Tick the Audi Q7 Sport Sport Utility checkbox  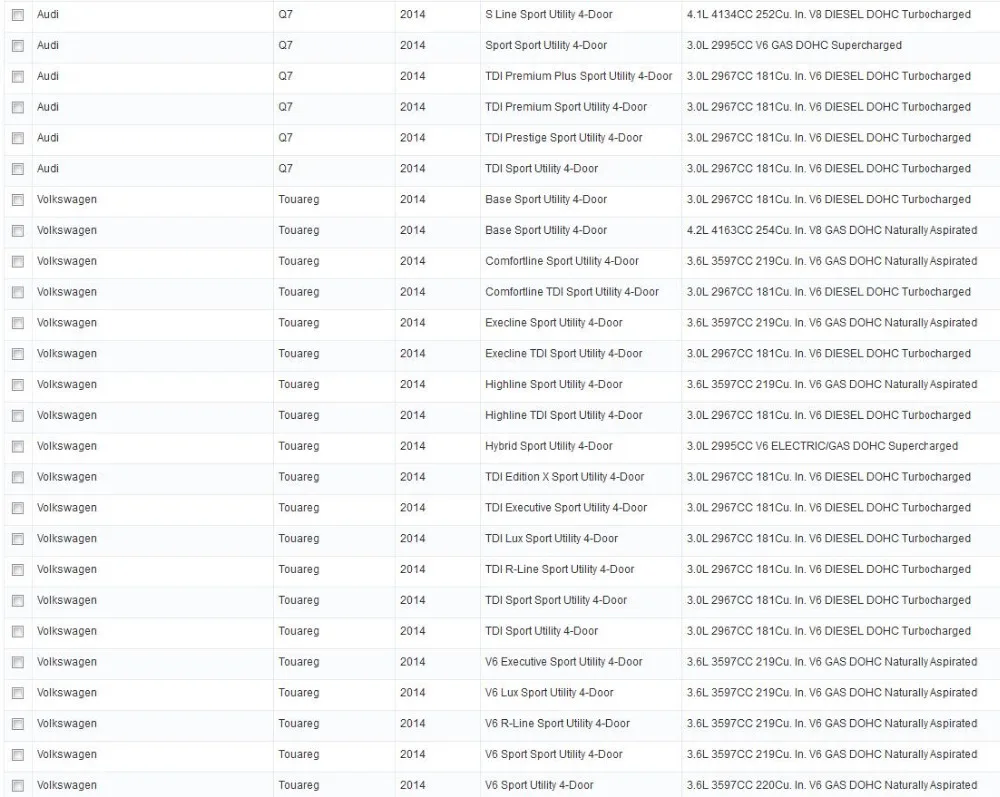[x=18, y=46]
